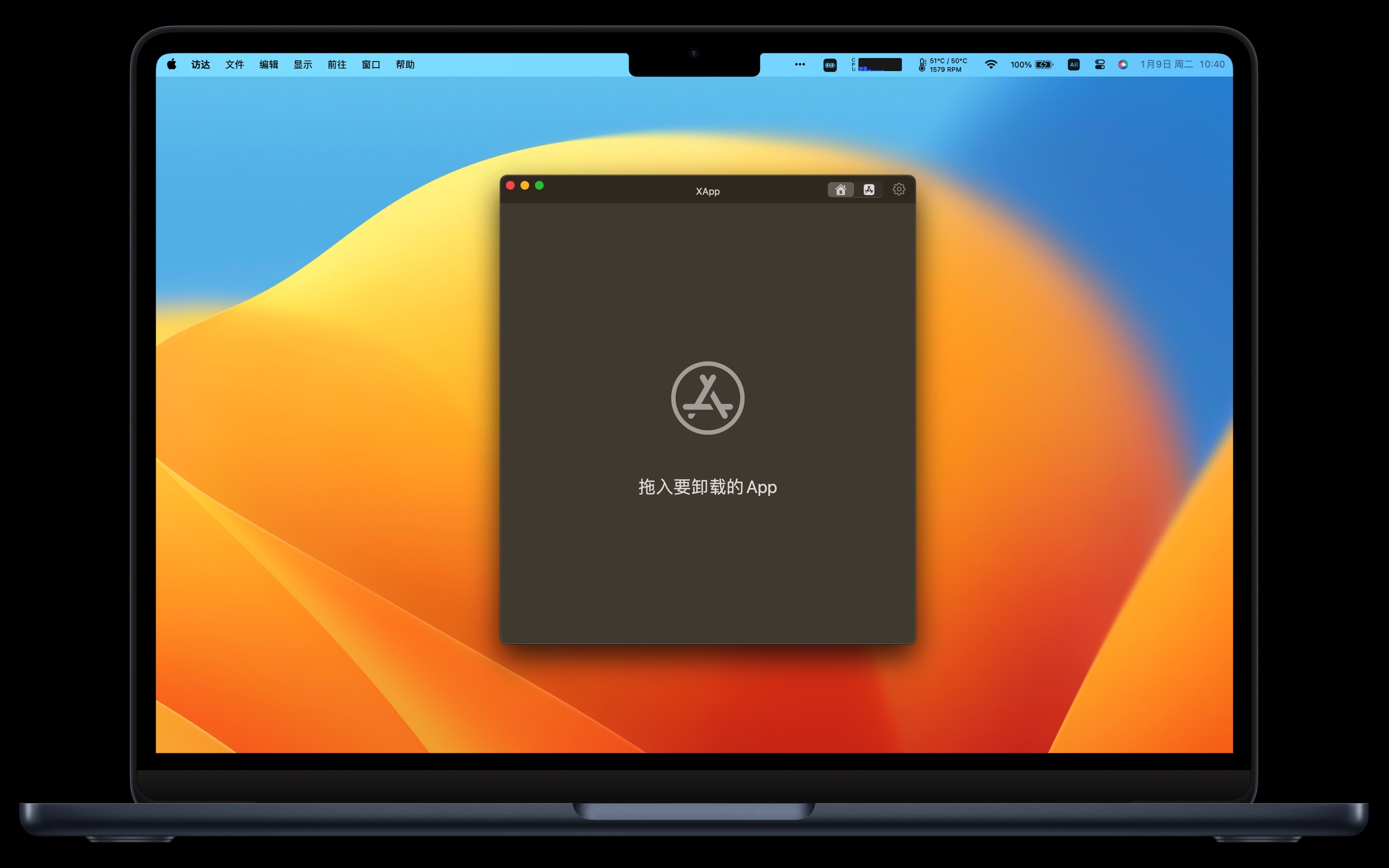Switch to the App Store list view
Image resolution: width=1389 pixels, height=868 pixels.
(869, 190)
